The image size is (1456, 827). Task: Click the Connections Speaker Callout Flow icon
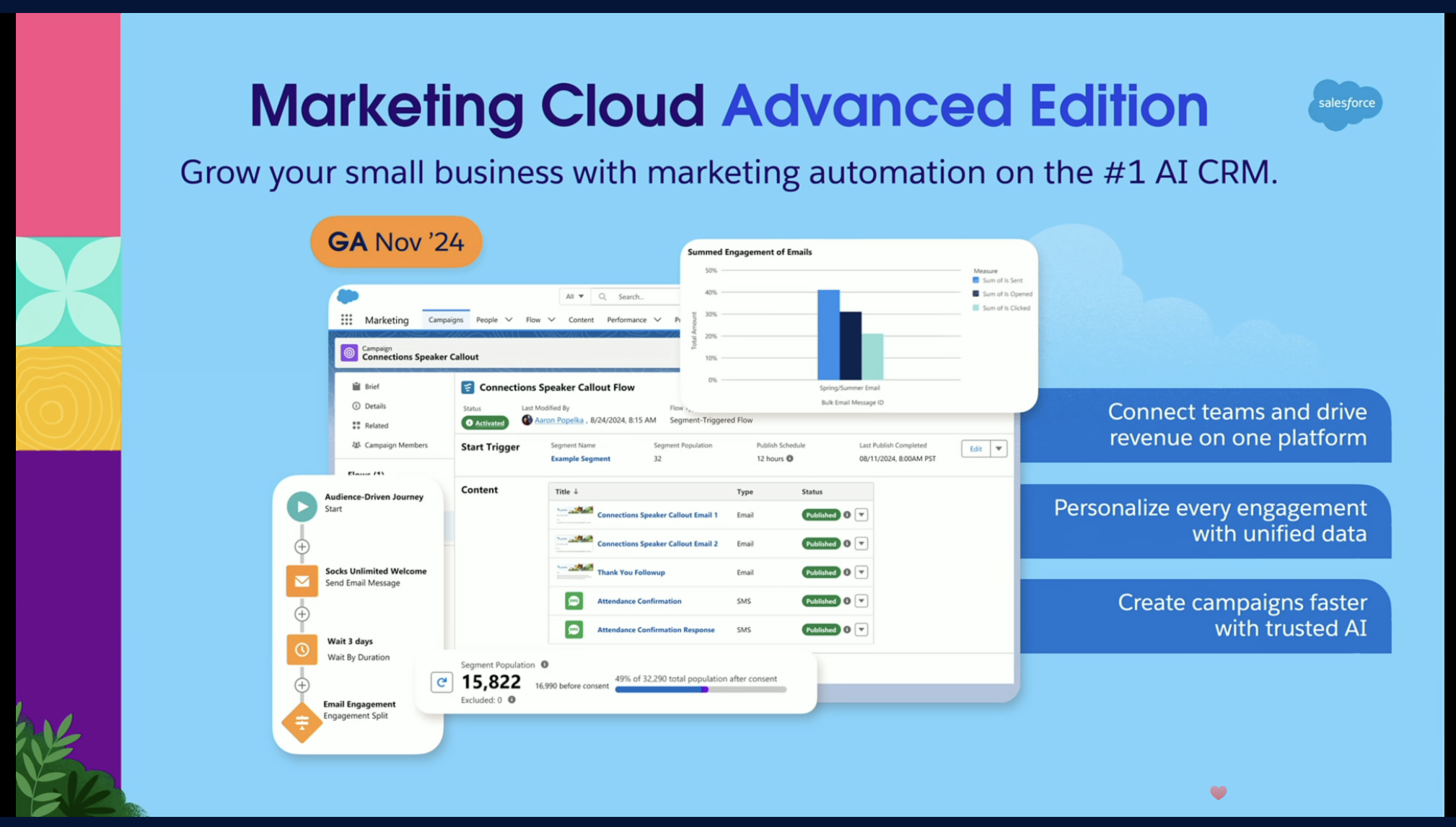468,388
